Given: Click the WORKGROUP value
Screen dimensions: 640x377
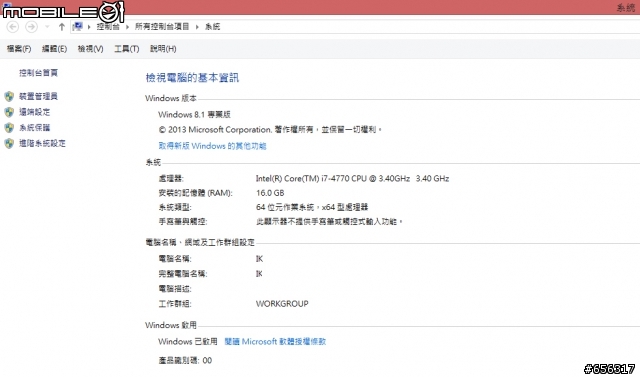Looking at the screenshot, I should pyautogui.click(x=282, y=304).
